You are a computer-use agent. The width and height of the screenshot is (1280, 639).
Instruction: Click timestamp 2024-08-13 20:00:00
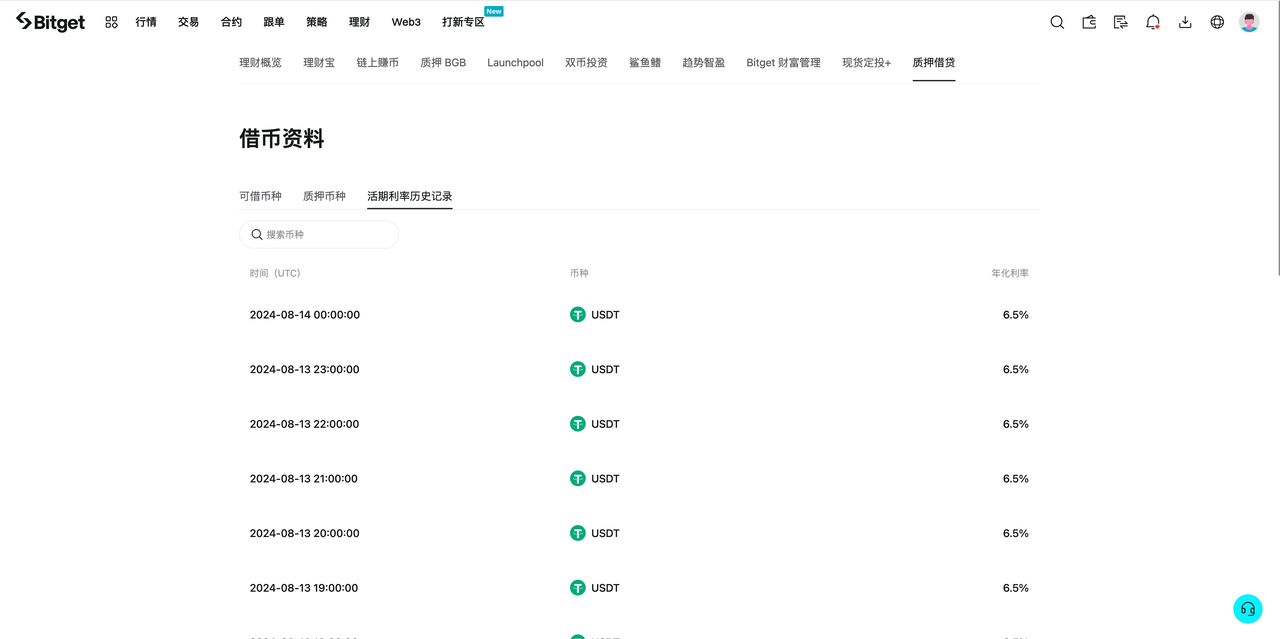304,533
